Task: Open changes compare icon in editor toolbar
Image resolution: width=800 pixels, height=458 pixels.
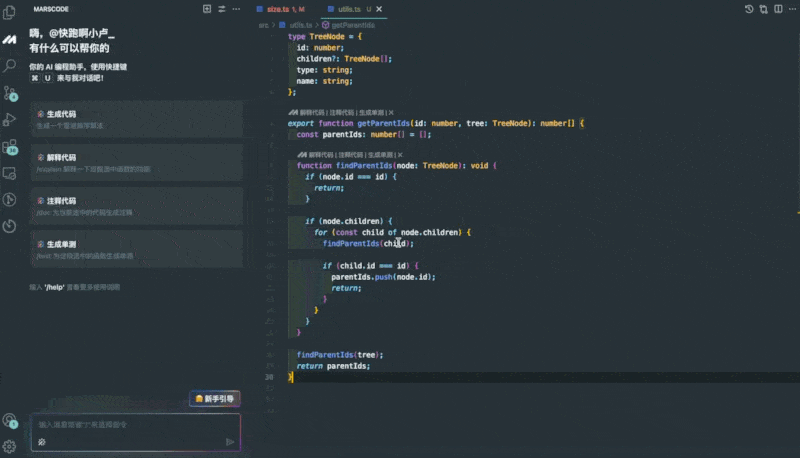Action: 764,9
